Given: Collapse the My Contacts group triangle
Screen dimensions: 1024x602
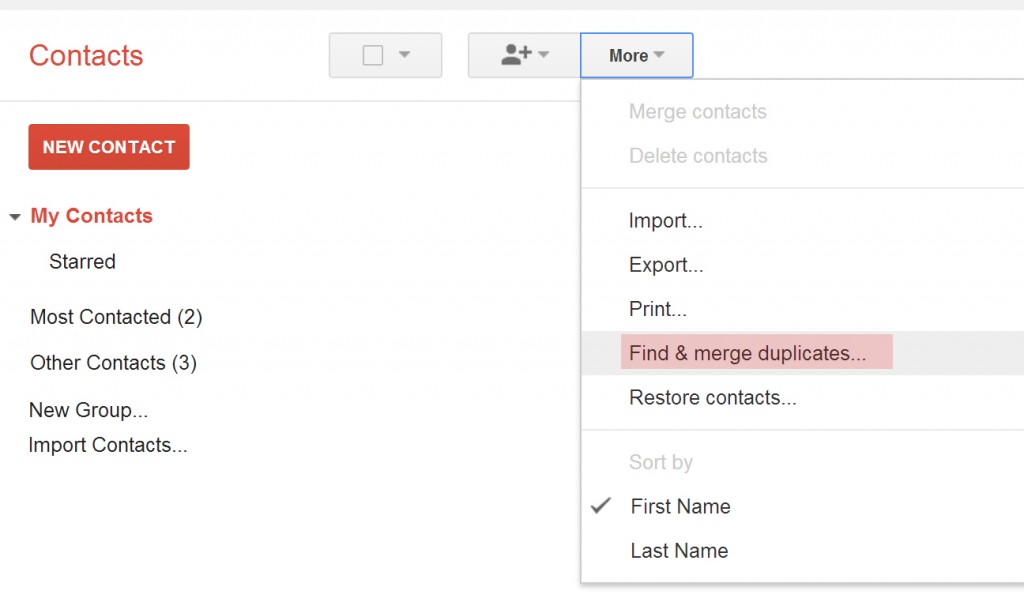Looking at the screenshot, I should [x=15, y=217].
